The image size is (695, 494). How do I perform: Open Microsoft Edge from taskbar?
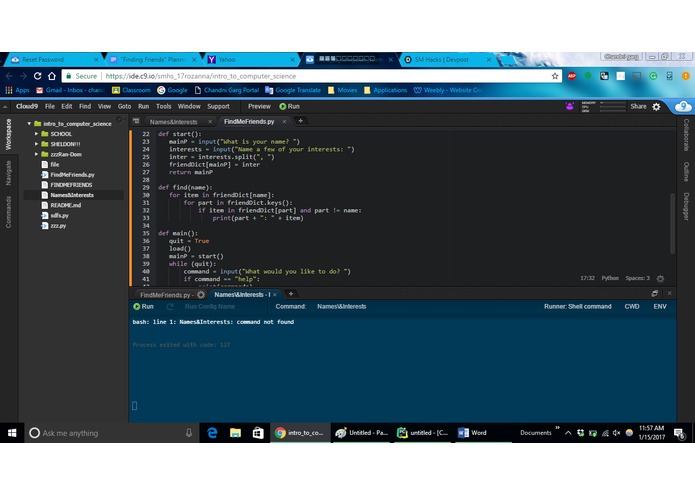click(212, 433)
